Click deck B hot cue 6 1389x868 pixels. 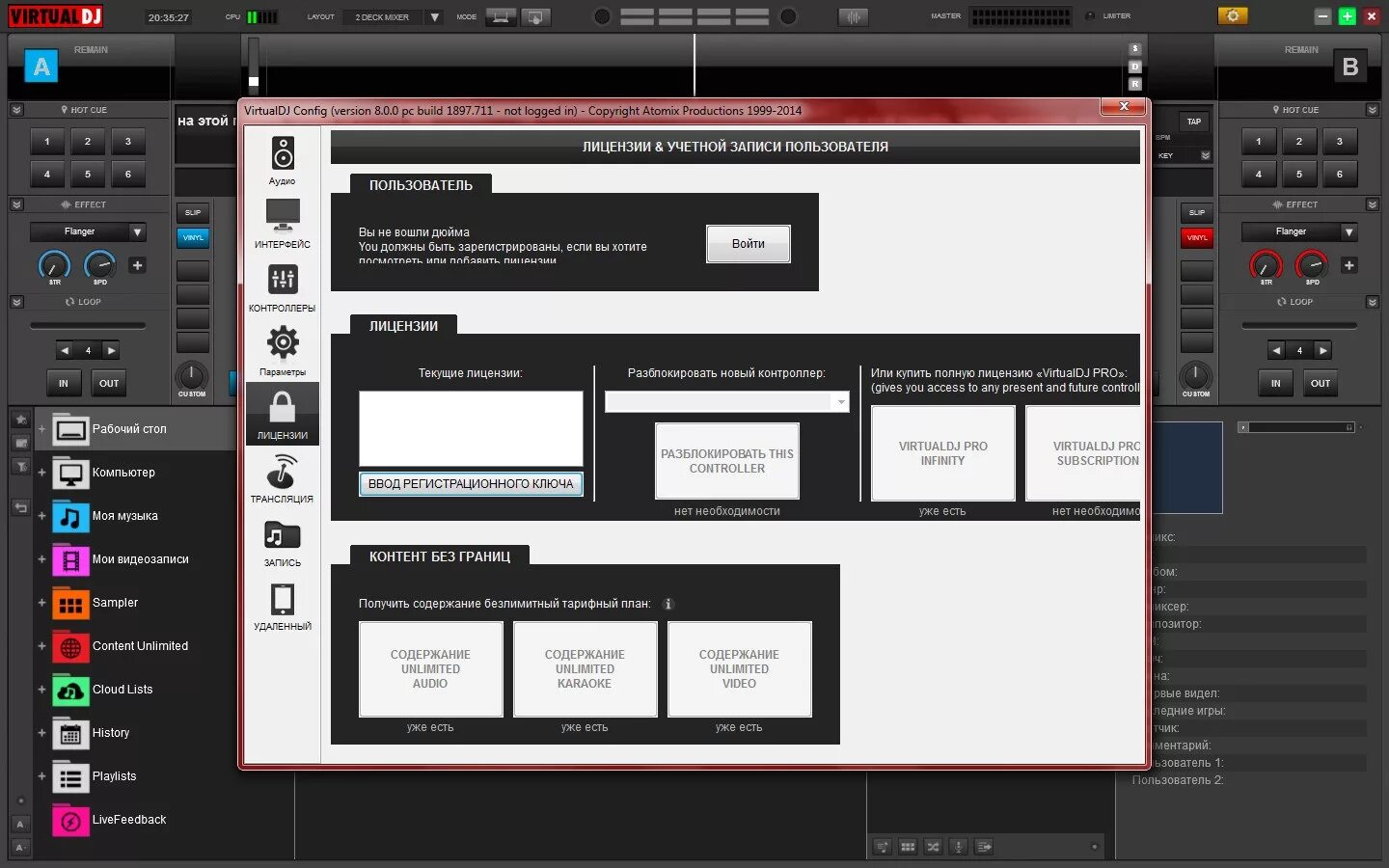(x=1340, y=175)
